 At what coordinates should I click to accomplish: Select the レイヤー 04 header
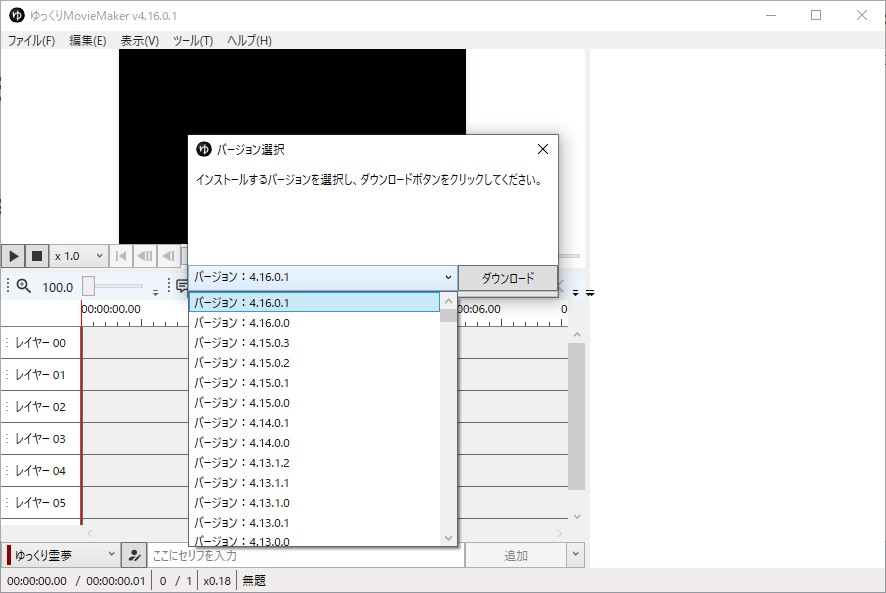(x=41, y=470)
